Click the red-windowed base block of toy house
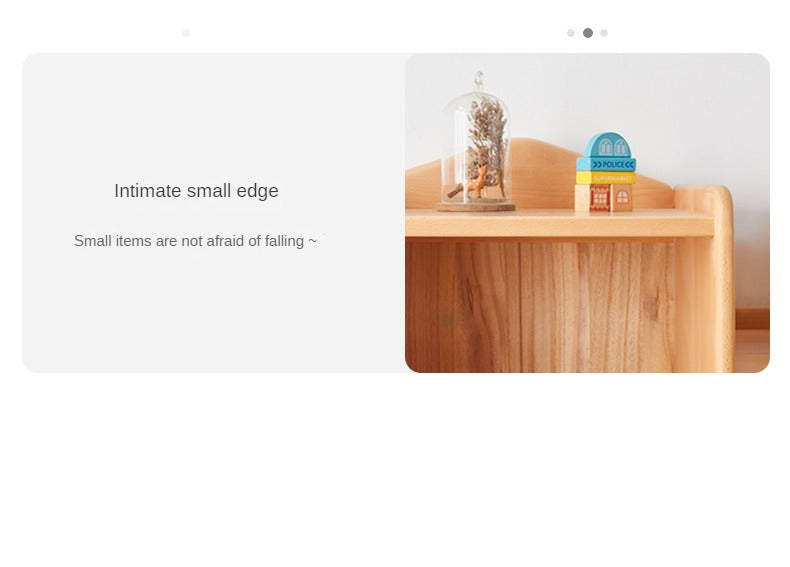Screen dimensions: 790x567 604,198
